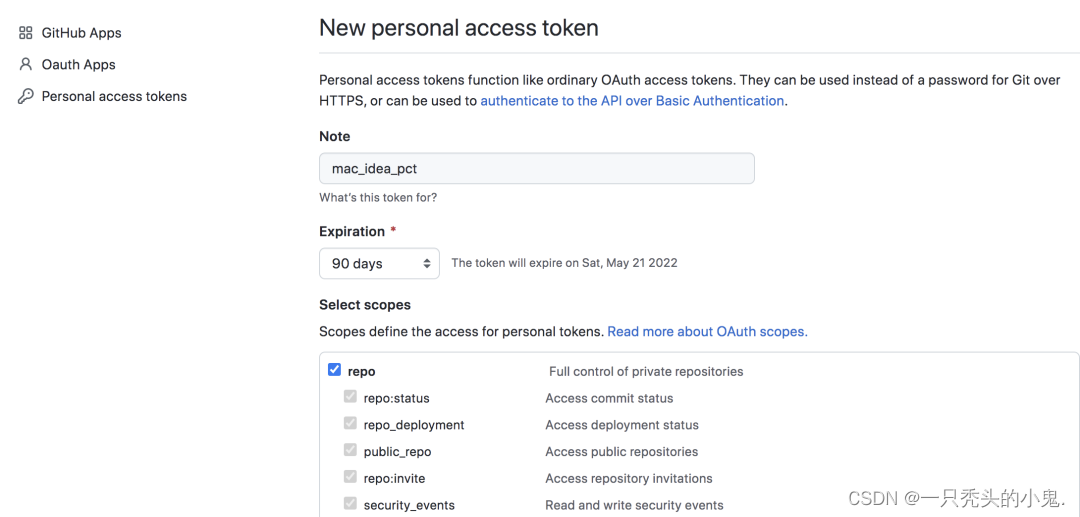Open the 90 days expiration dropdown
The height and width of the screenshot is (517, 1080).
point(380,263)
